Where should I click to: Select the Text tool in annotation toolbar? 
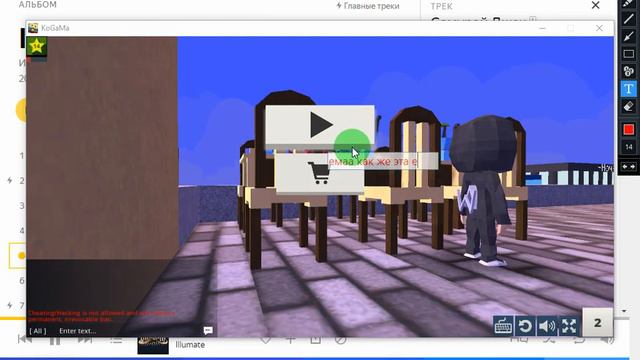tap(628, 89)
